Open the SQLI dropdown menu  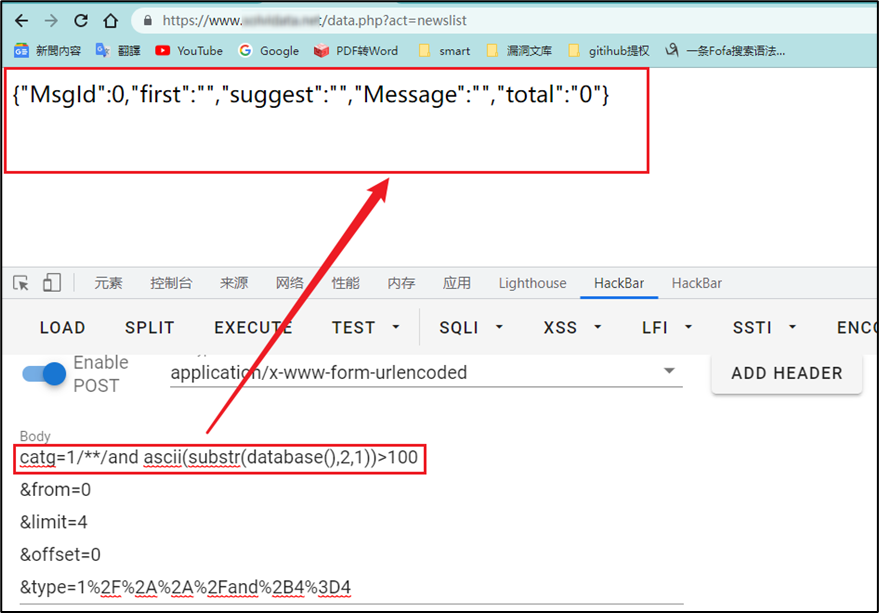tap(471, 328)
